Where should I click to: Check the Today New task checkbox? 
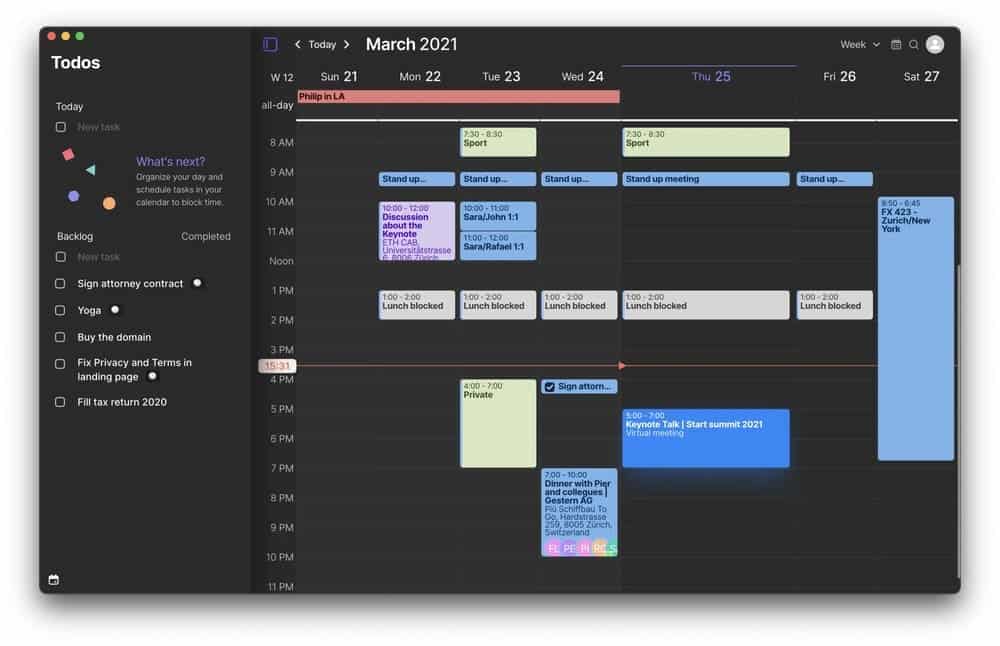[x=61, y=127]
